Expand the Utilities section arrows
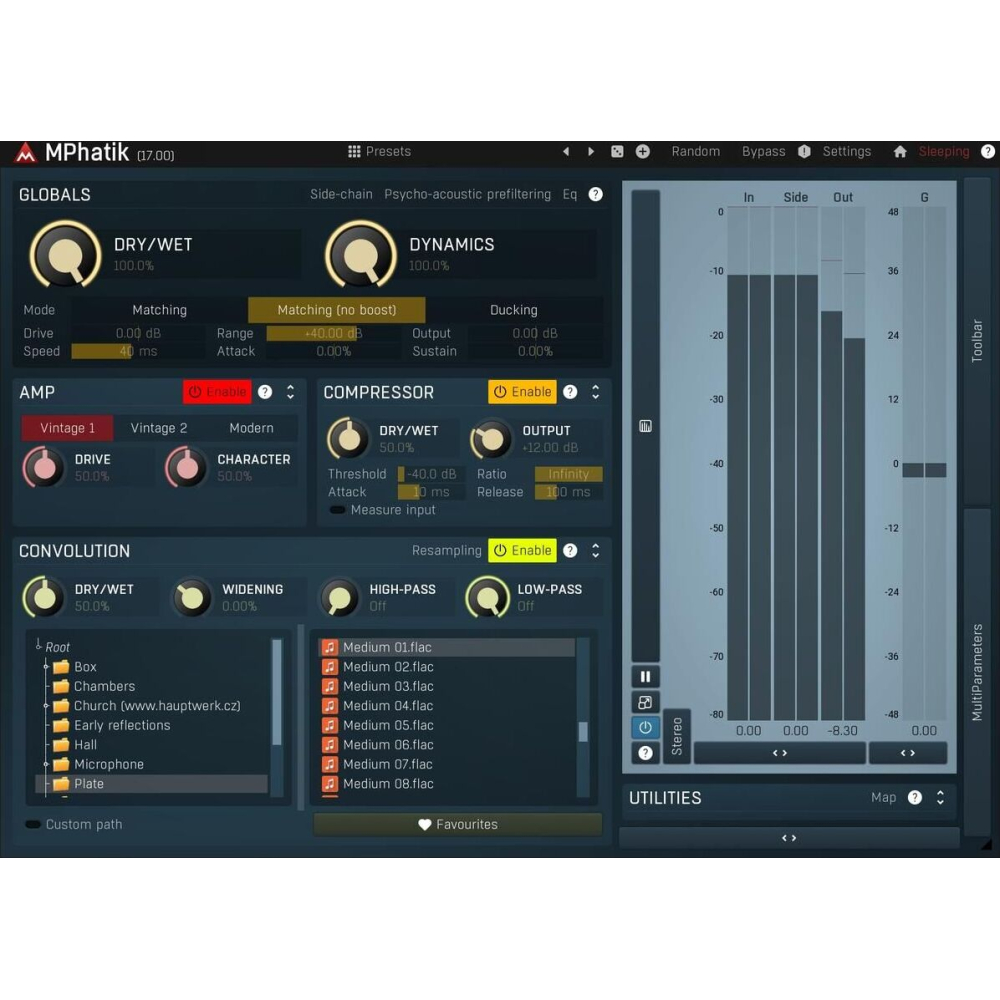This screenshot has width=1000, height=1000. click(x=940, y=798)
